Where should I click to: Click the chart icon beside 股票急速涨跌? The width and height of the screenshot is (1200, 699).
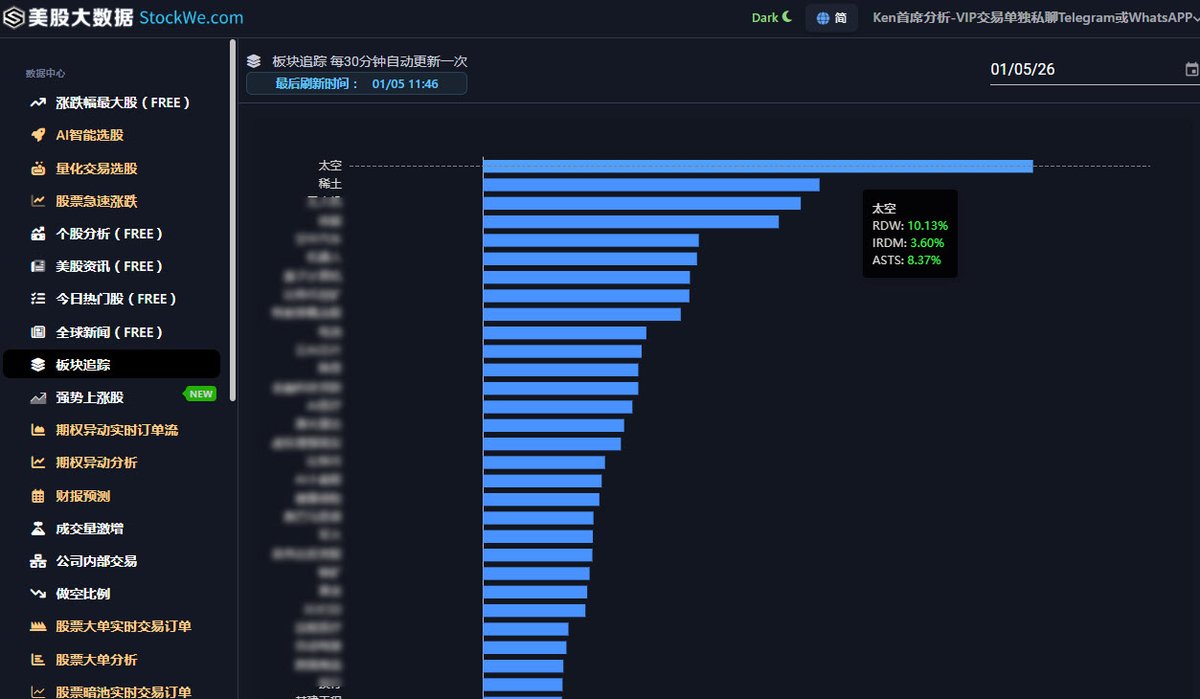(38, 201)
